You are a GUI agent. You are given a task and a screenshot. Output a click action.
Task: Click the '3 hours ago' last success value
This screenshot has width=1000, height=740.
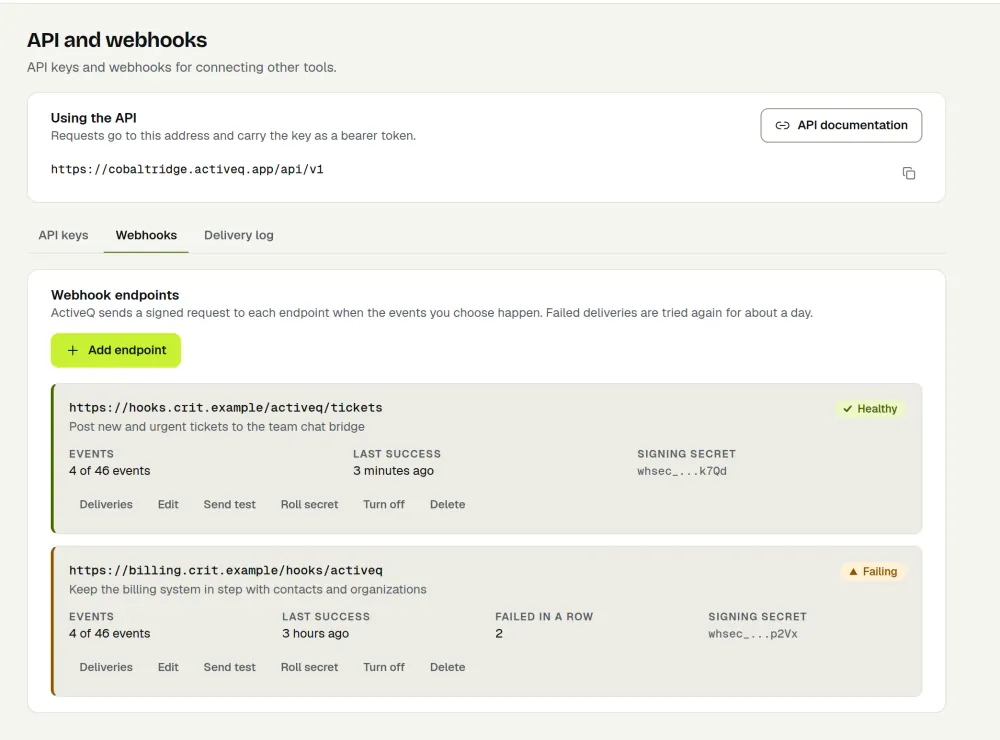(316, 633)
